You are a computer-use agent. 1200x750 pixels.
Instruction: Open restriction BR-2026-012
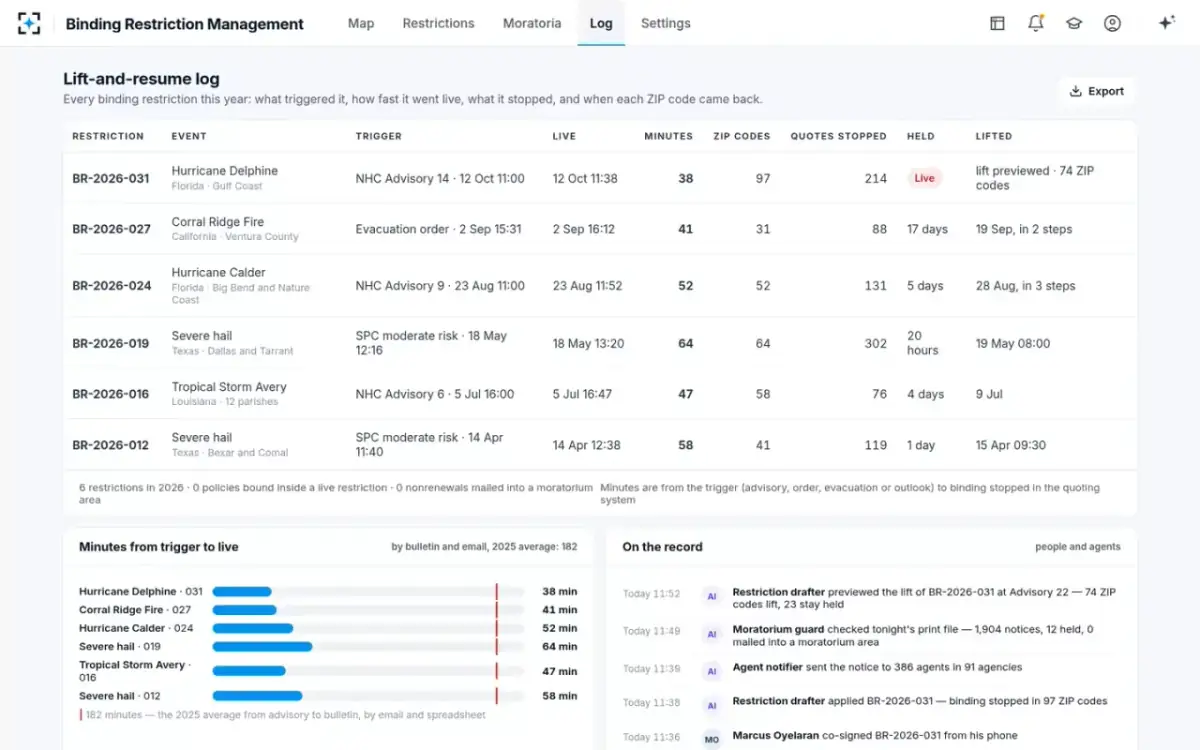tap(110, 445)
